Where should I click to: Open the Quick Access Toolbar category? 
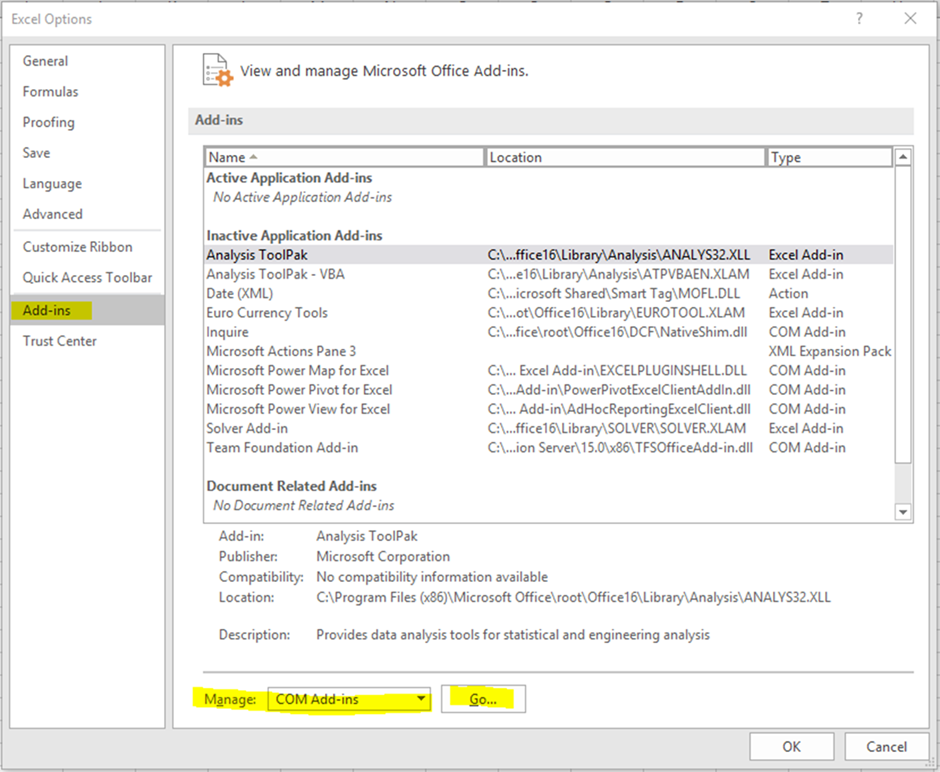tap(88, 278)
